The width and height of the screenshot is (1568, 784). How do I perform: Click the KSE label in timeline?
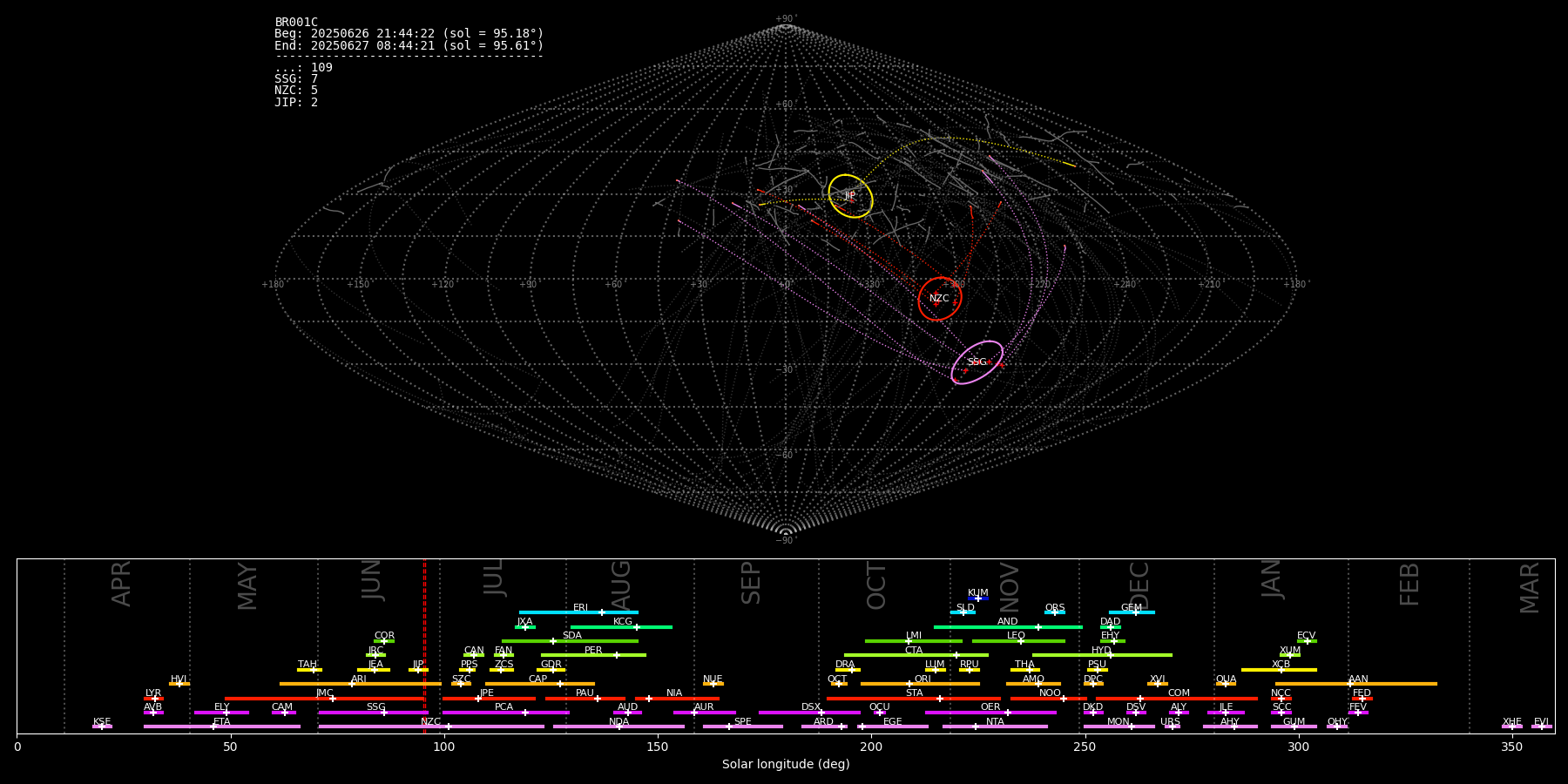point(102,722)
